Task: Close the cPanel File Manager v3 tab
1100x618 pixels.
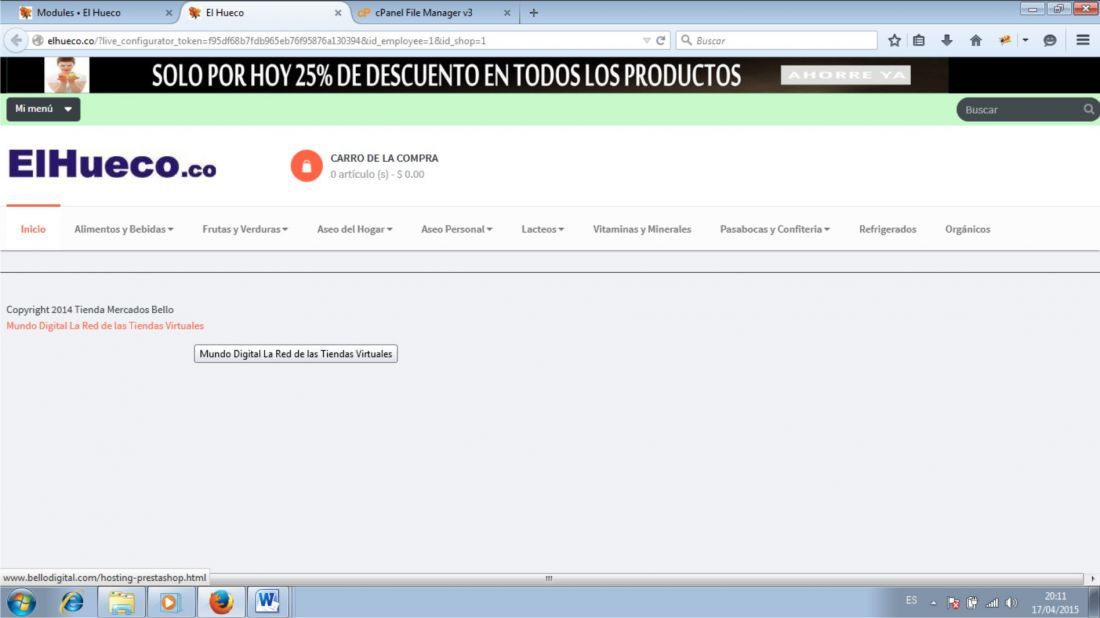Action: tap(507, 13)
